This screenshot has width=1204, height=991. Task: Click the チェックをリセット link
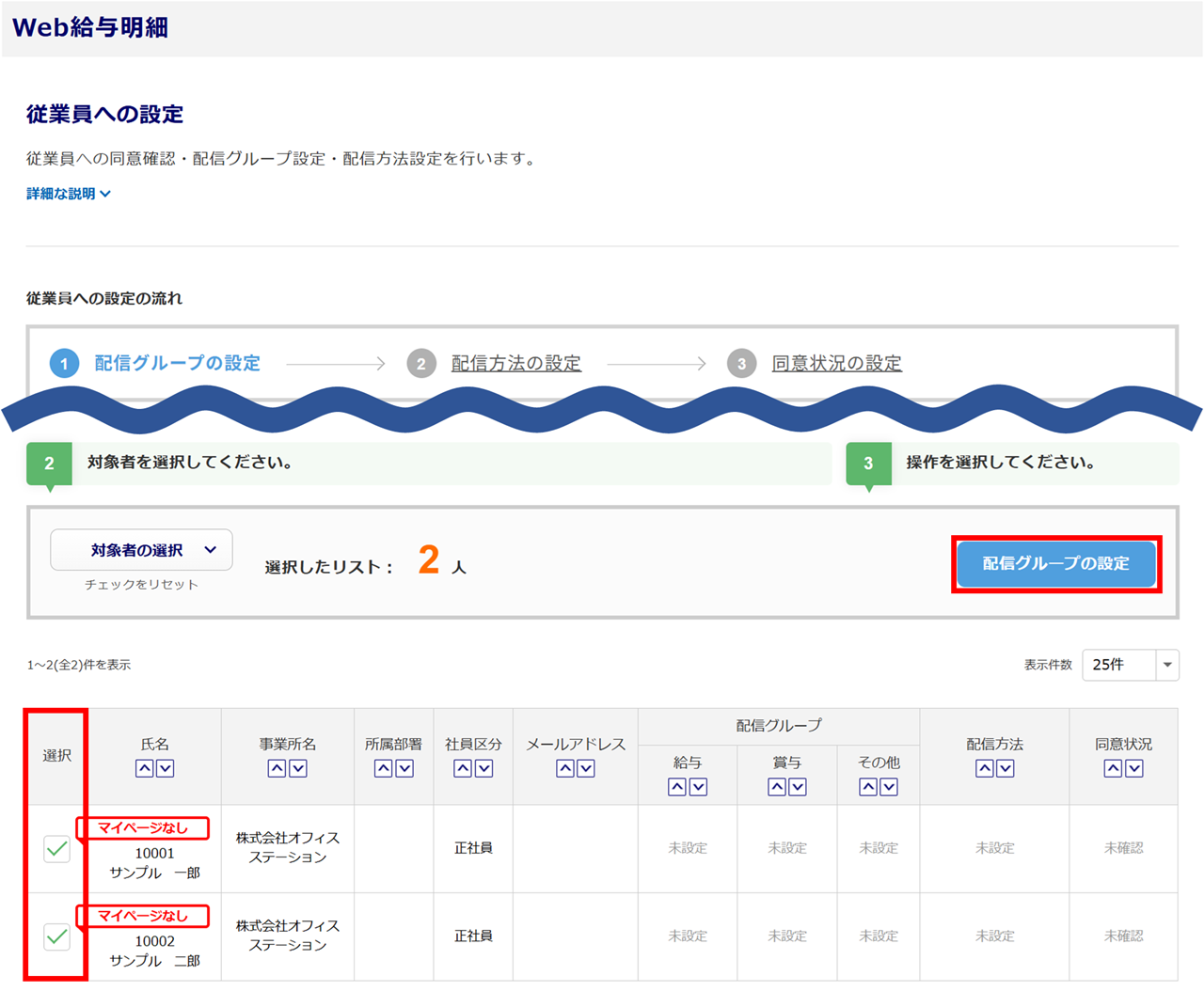click(x=141, y=585)
